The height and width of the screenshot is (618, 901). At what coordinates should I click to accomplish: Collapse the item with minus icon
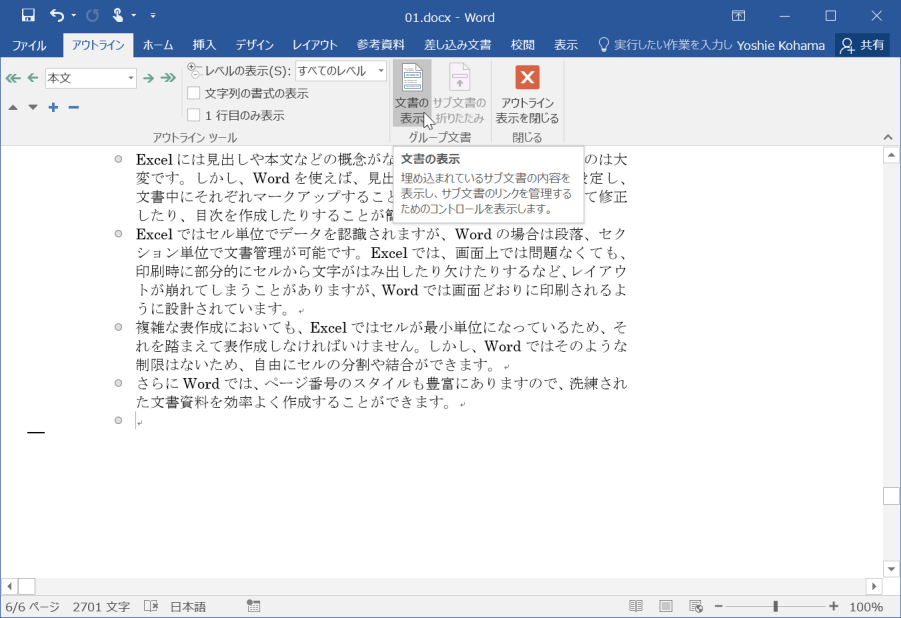coord(74,107)
